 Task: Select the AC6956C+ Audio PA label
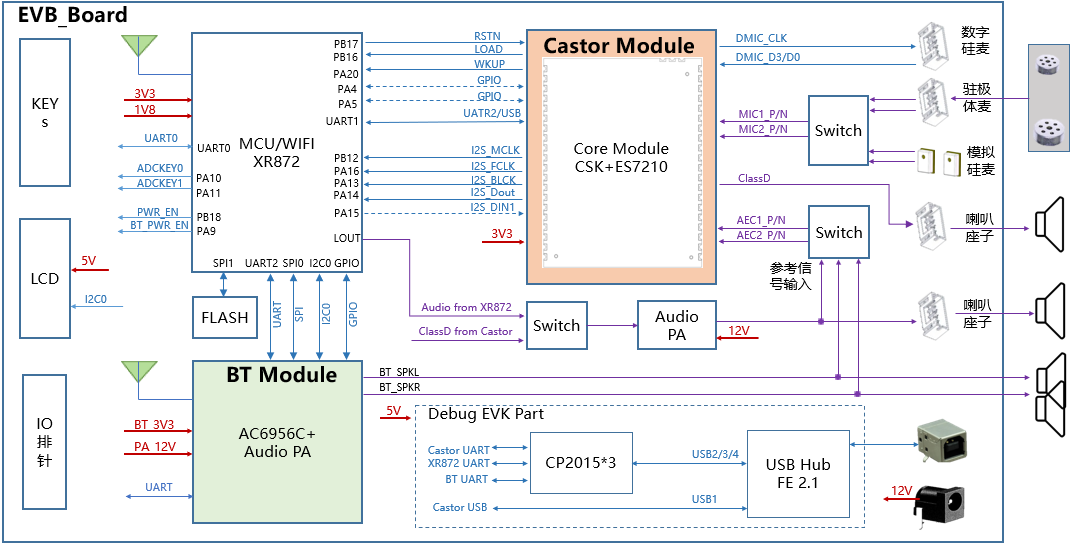[x=277, y=443]
